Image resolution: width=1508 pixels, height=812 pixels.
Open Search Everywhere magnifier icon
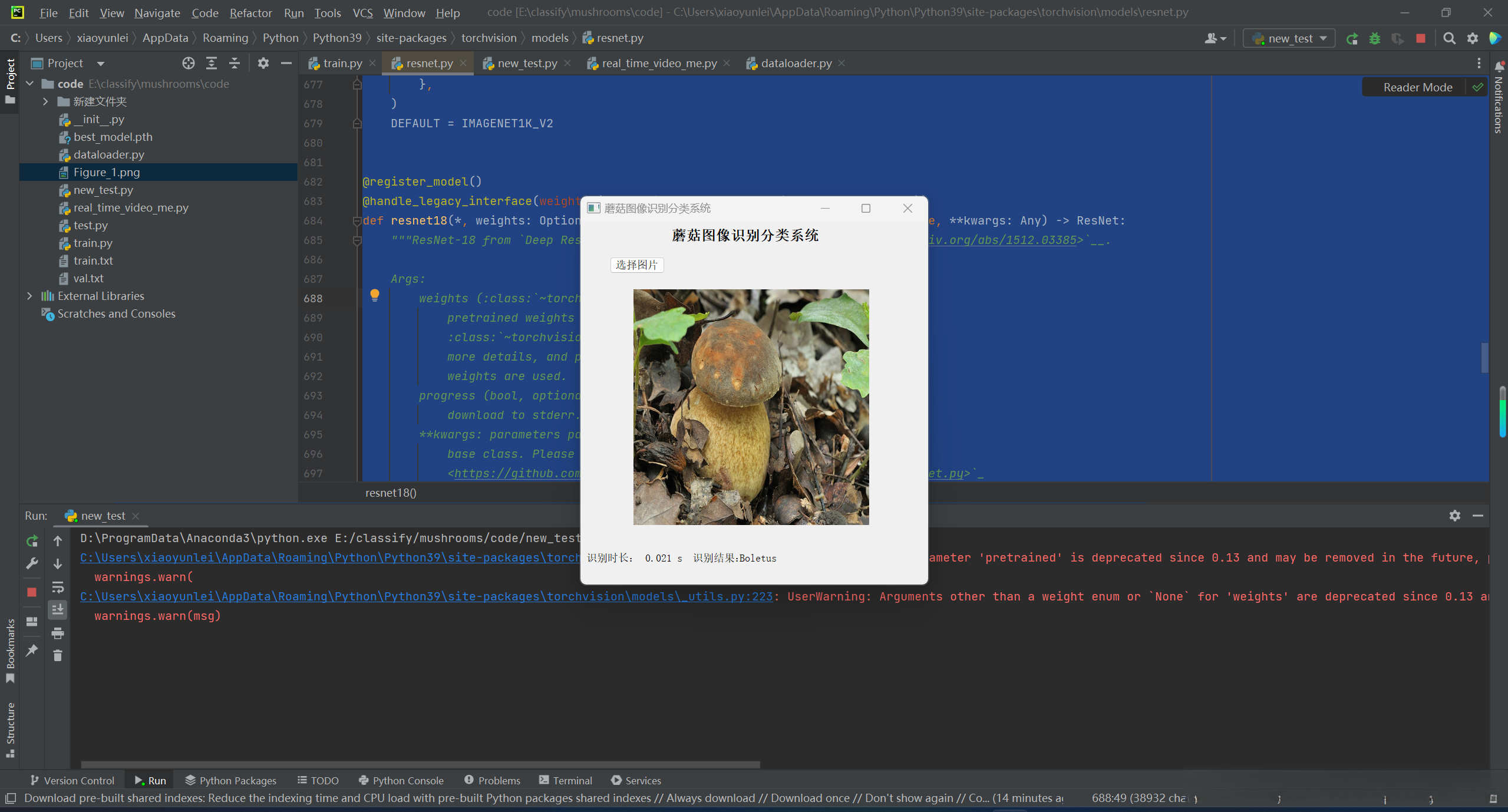point(1449,39)
